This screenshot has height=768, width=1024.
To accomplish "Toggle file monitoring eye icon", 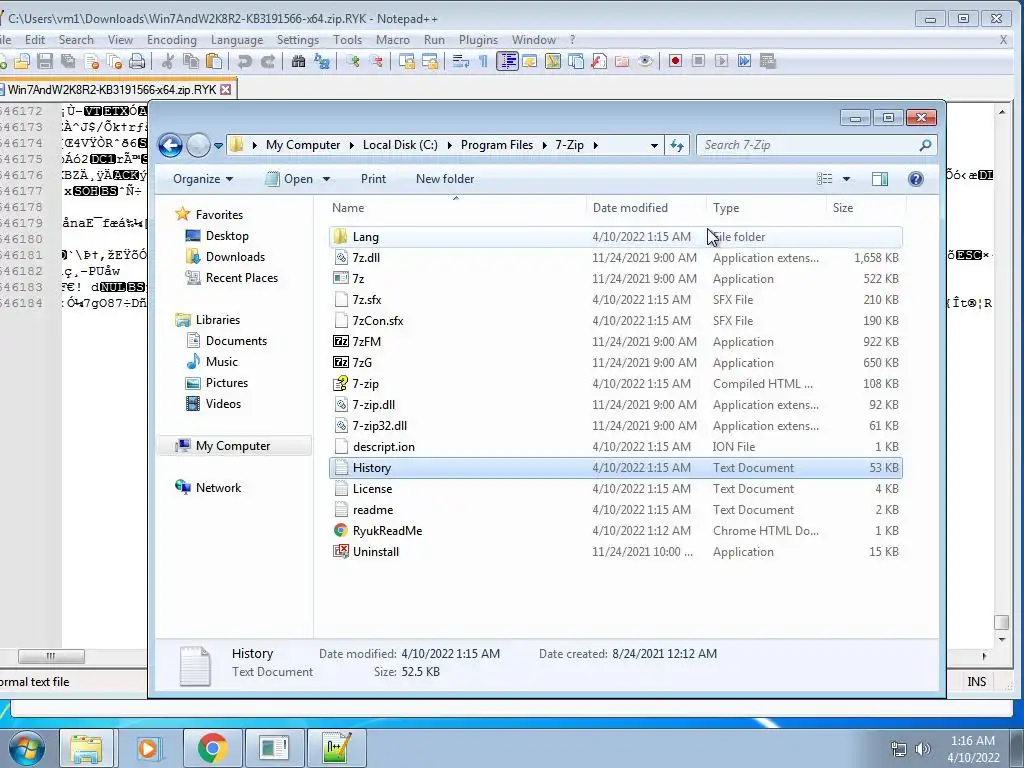I will (x=645, y=61).
